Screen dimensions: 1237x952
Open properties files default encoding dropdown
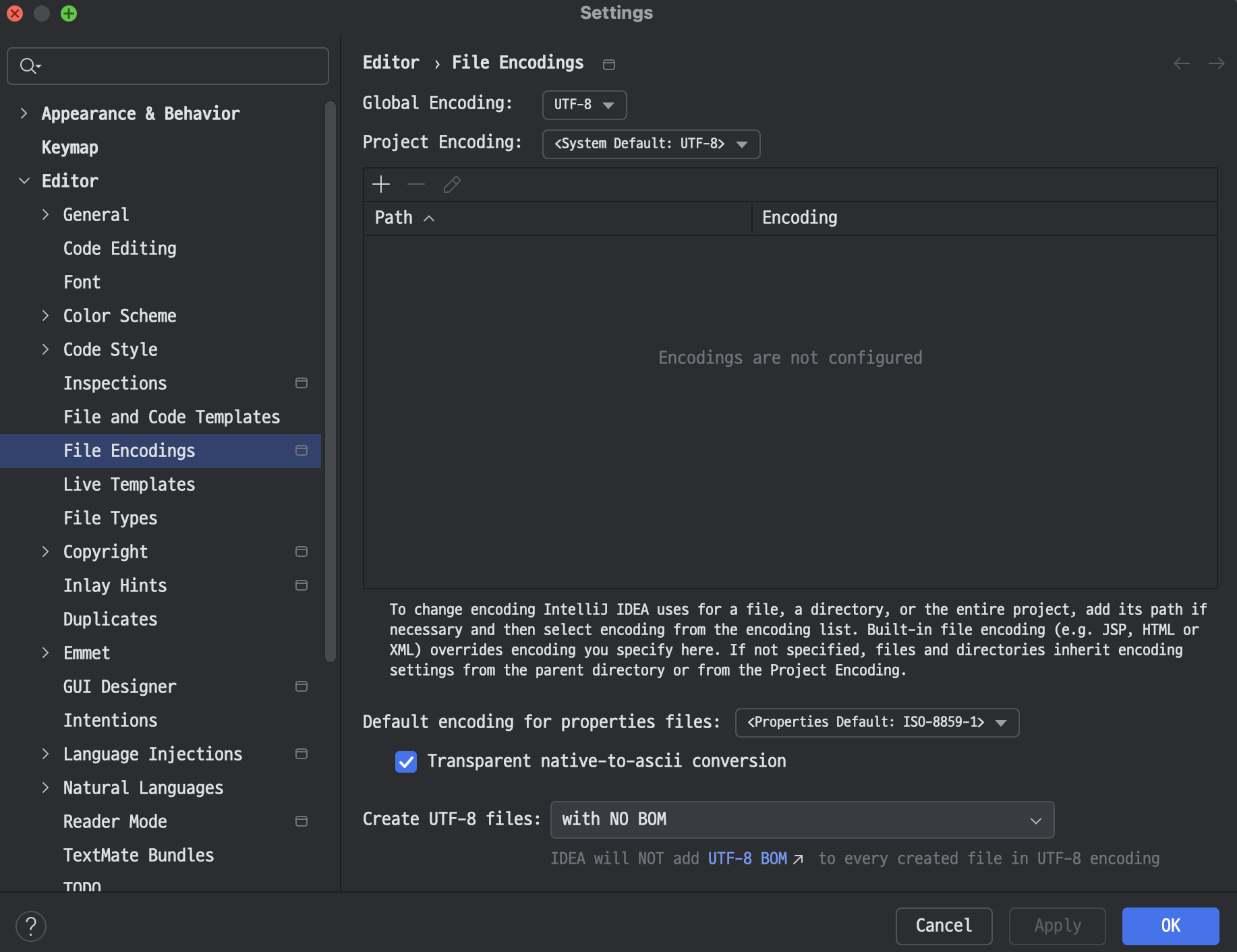click(876, 723)
